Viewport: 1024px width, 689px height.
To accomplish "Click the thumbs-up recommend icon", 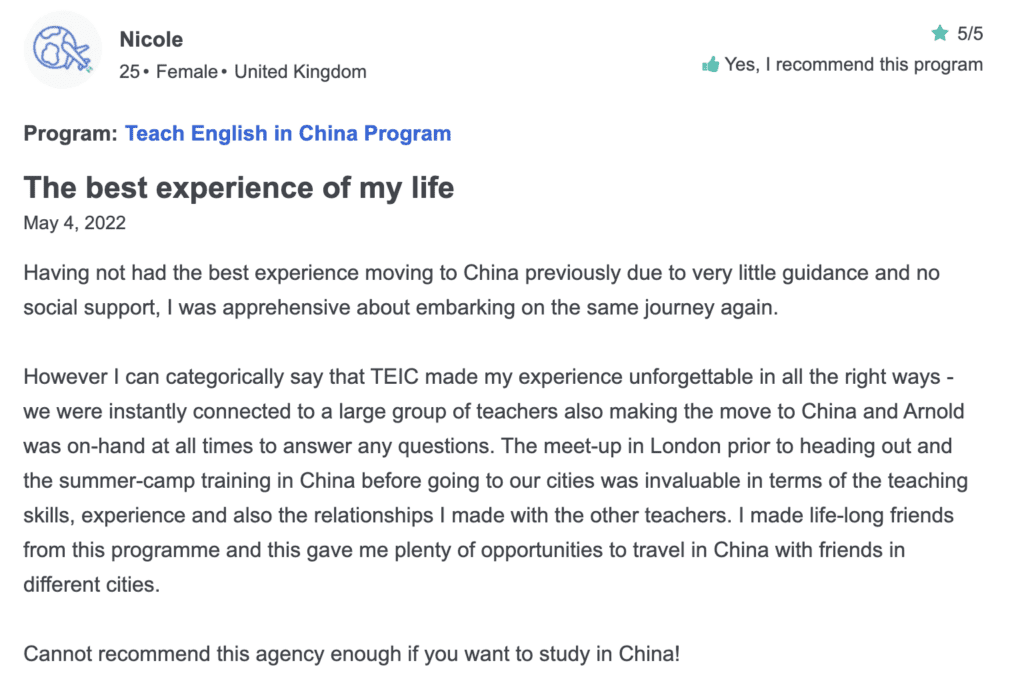I will tap(711, 65).
